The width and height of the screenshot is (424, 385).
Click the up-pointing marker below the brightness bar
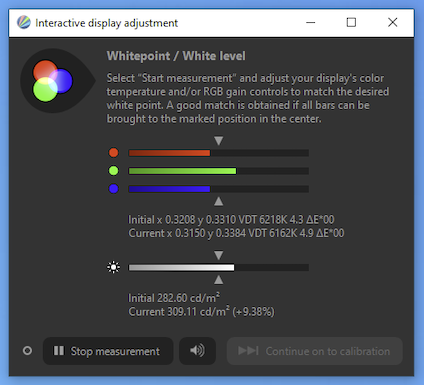point(219,280)
